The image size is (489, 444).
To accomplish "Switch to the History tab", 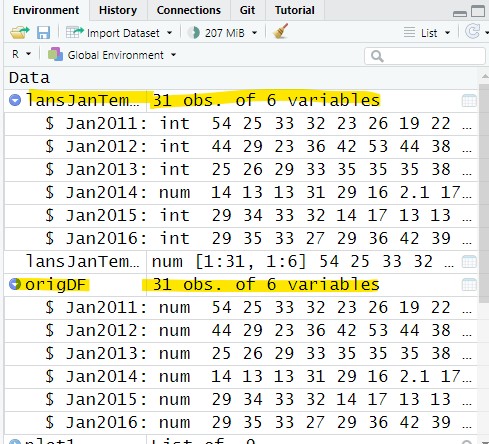I will (118, 10).
